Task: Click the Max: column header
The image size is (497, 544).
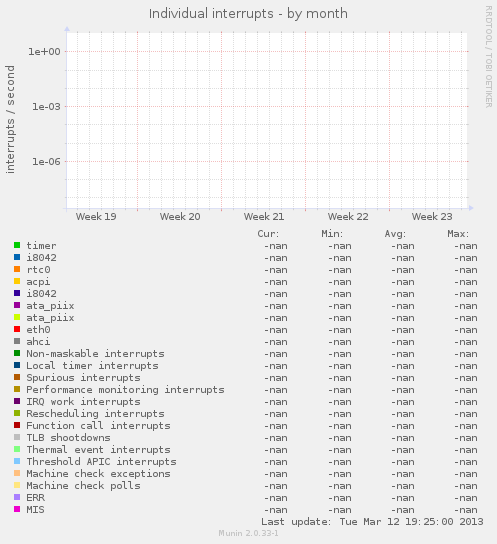Action: pyautogui.click(x=458, y=234)
